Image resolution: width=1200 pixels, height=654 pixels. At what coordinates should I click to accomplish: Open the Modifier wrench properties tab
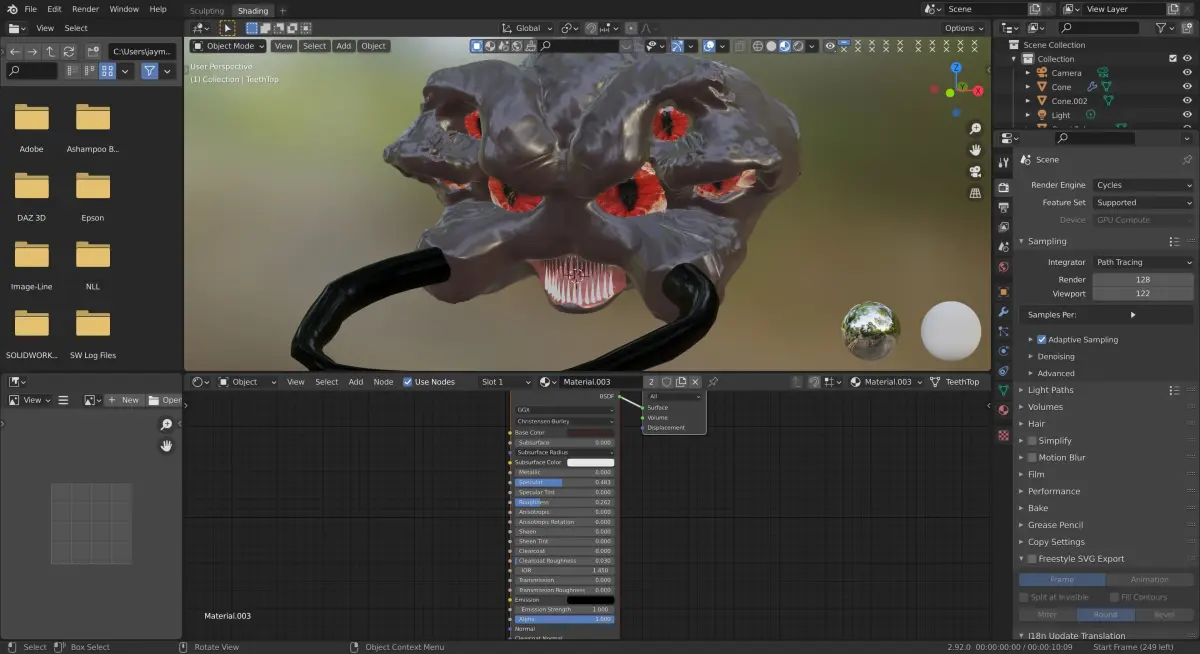[x=1004, y=312]
